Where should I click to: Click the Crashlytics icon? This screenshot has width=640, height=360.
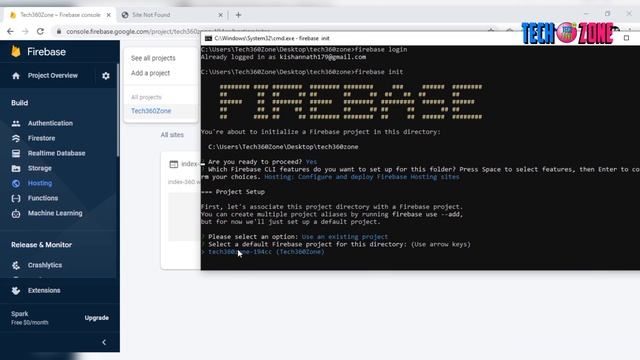(x=16, y=265)
